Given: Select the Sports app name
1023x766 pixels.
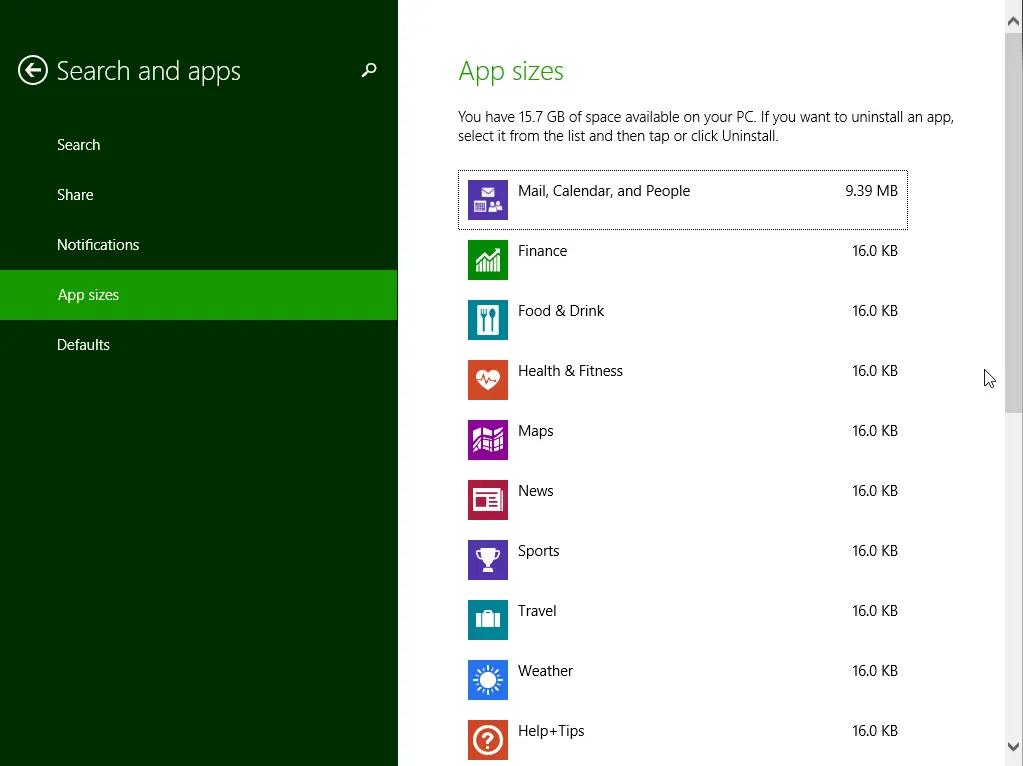Looking at the screenshot, I should pyautogui.click(x=538, y=551).
